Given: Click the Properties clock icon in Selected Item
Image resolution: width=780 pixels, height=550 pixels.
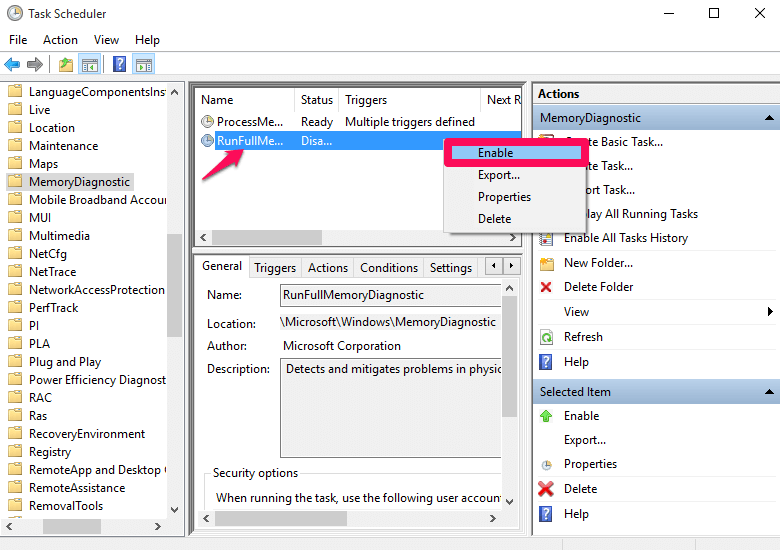Looking at the screenshot, I should (546, 464).
